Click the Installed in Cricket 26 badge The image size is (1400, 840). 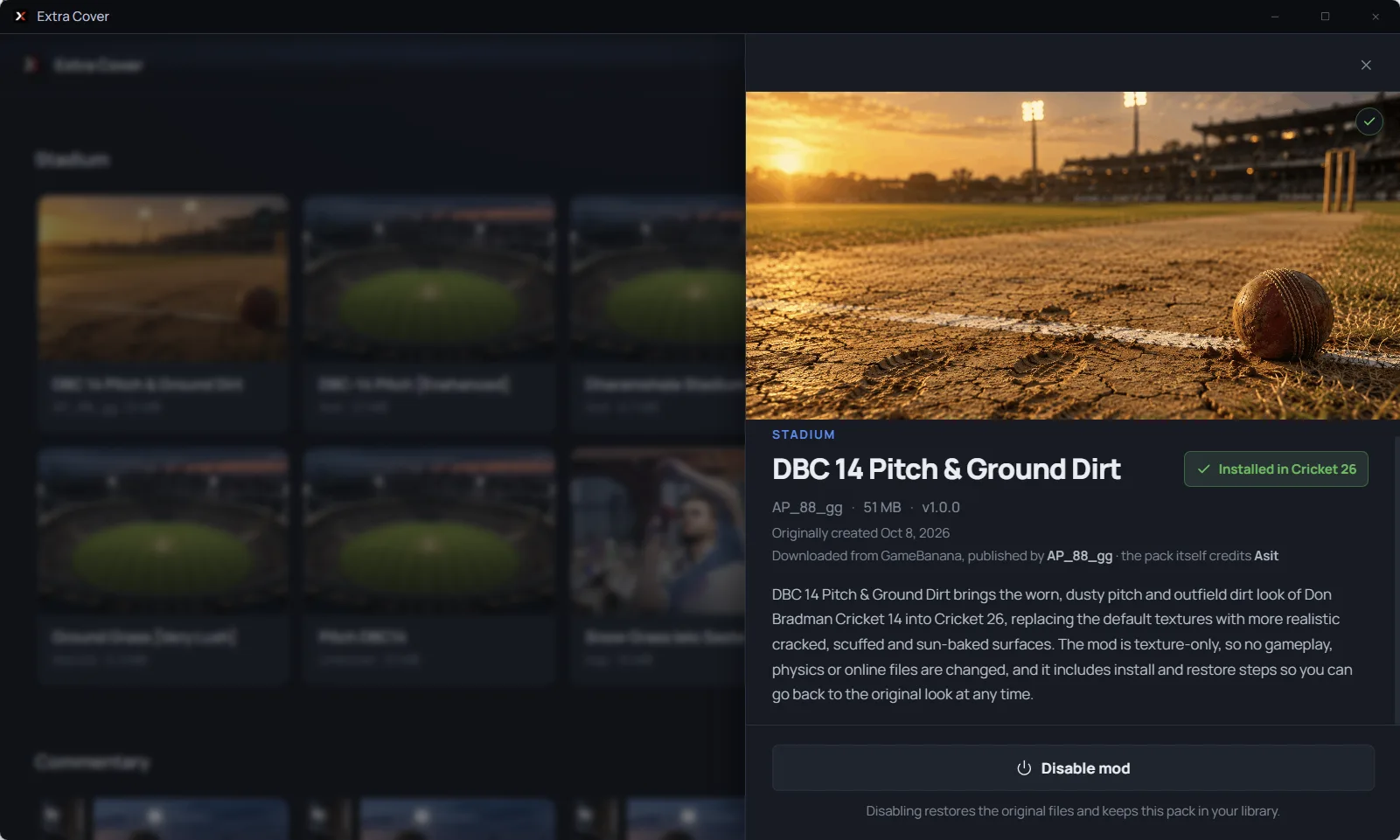coord(1276,469)
